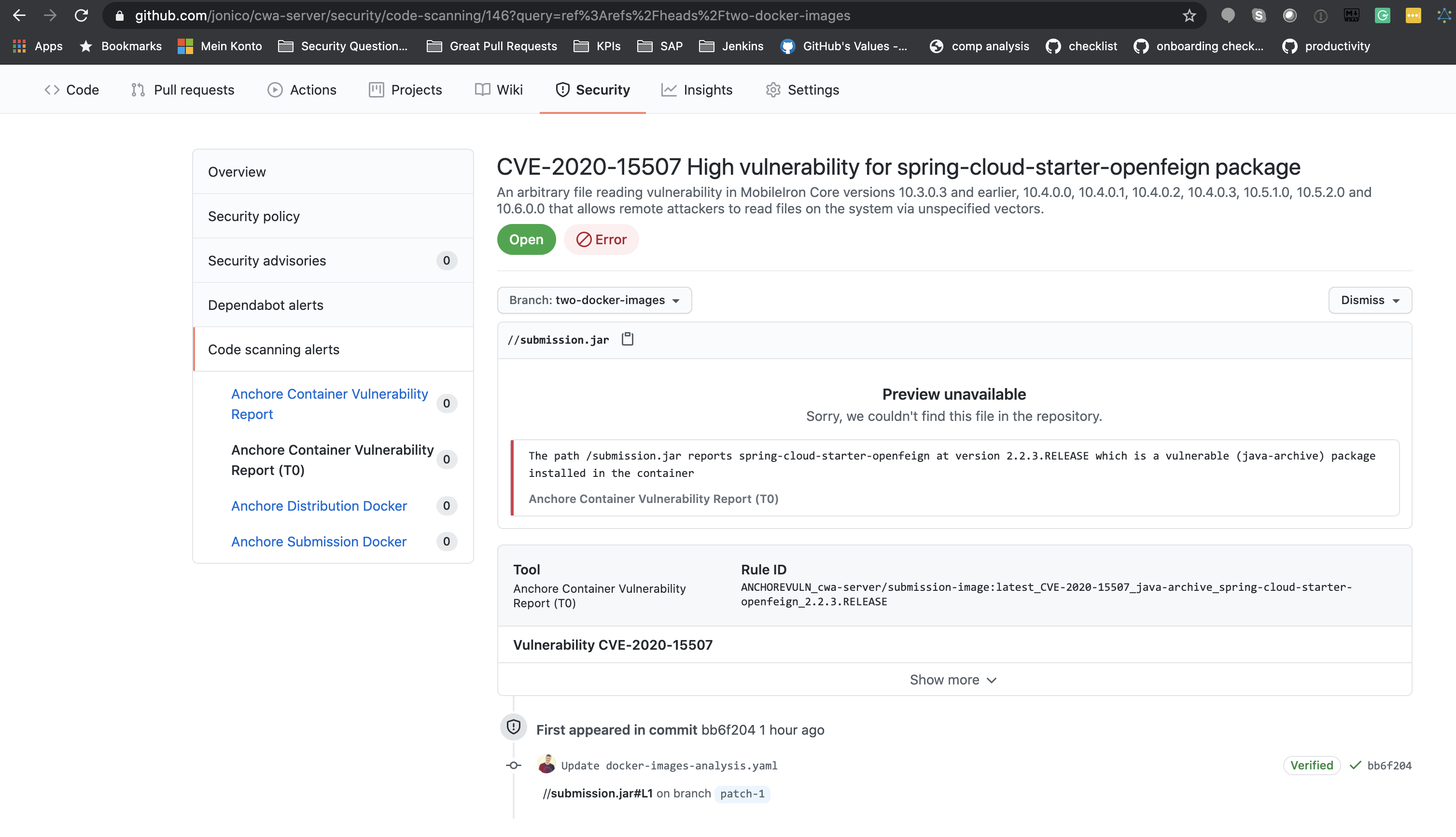Select Dependabot alerts in sidebar
This screenshot has width=1456, height=837.
[266, 305]
